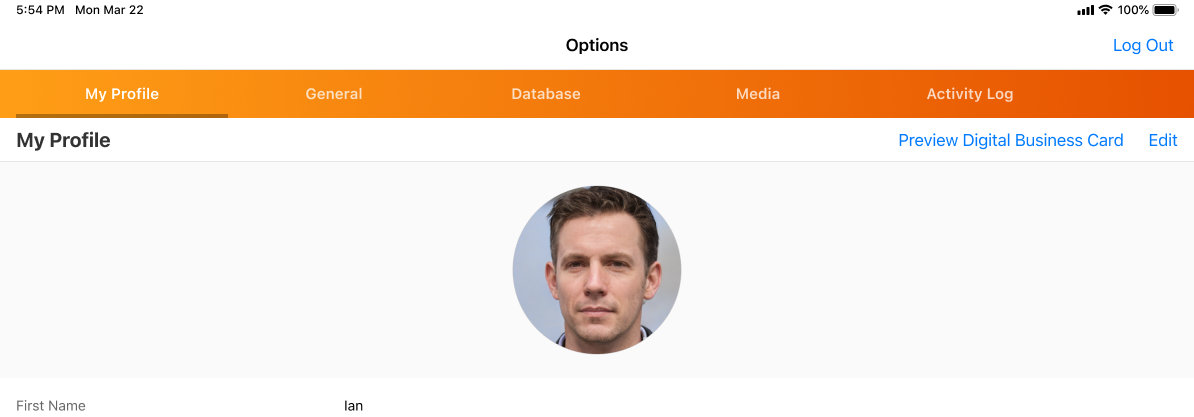Tap the circular profile photo
1194x417 pixels.
click(597, 270)
